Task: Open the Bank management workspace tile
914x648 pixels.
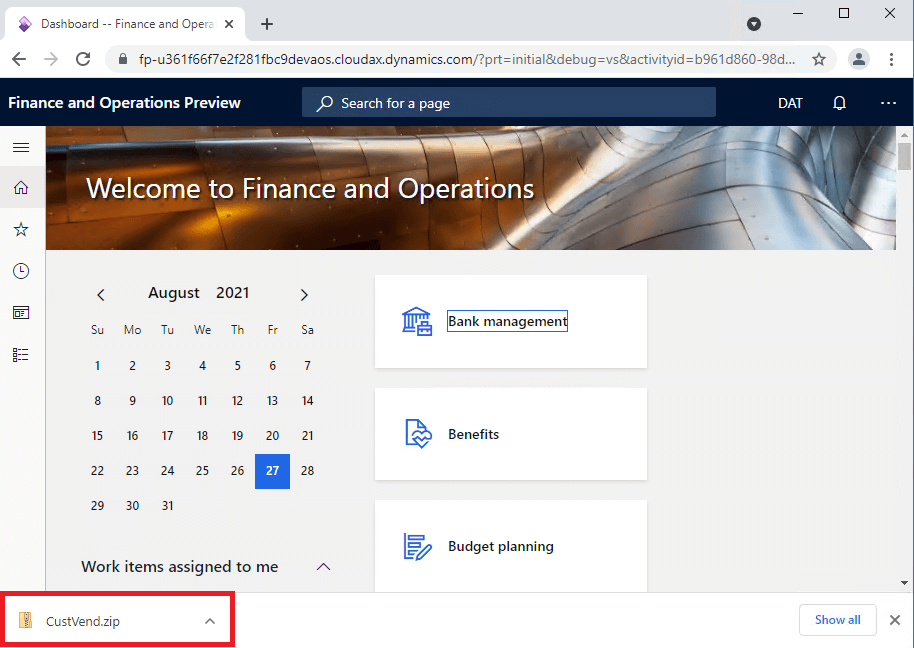Action: (x=511, y=321)
